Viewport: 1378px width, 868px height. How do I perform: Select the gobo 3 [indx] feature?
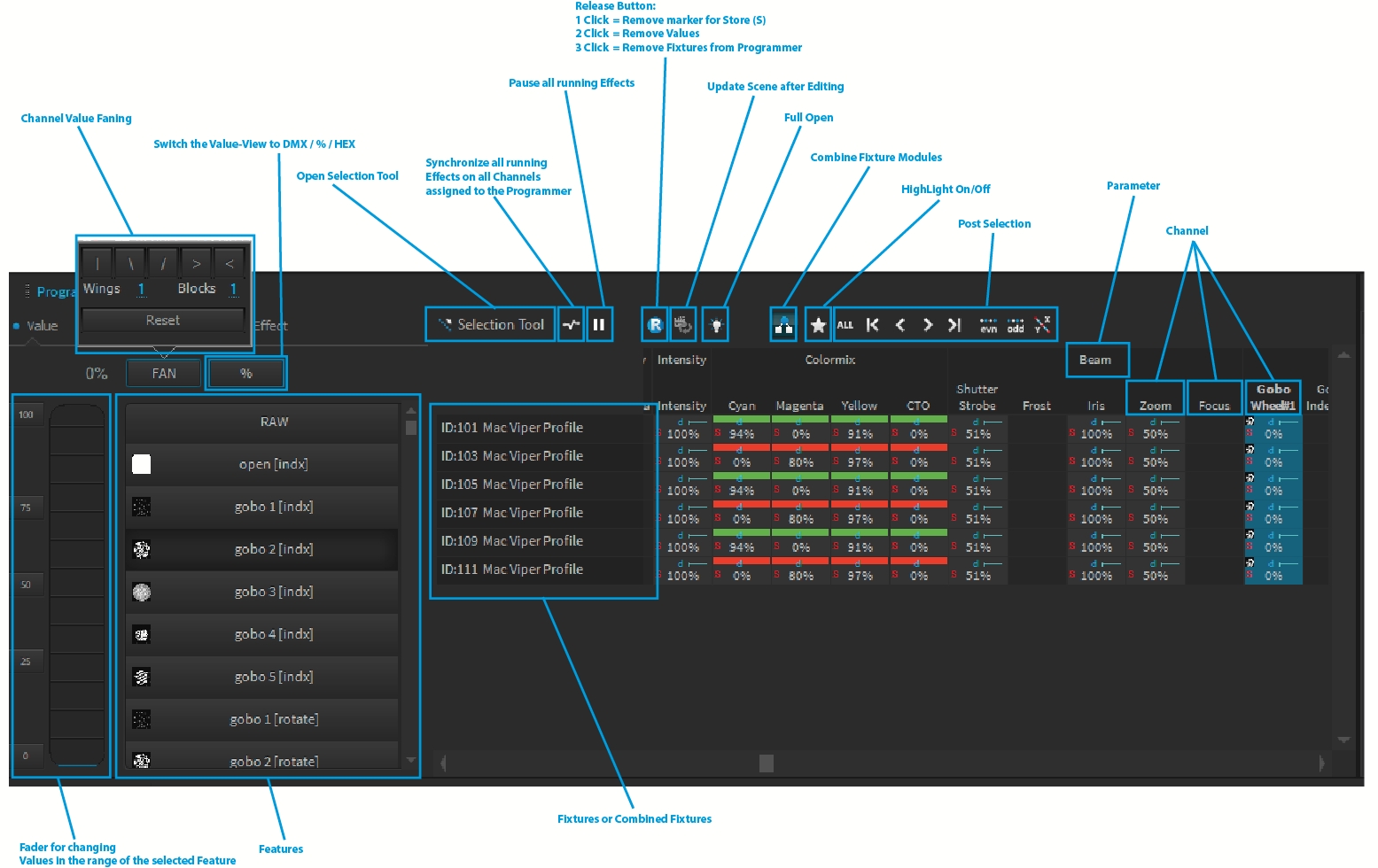(x=262, y=592)
